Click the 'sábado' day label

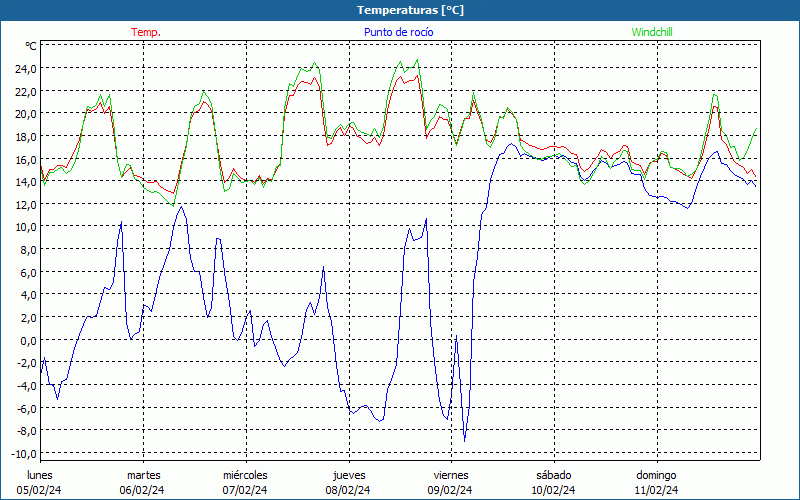pyautogui.click(x=554, y=475)
